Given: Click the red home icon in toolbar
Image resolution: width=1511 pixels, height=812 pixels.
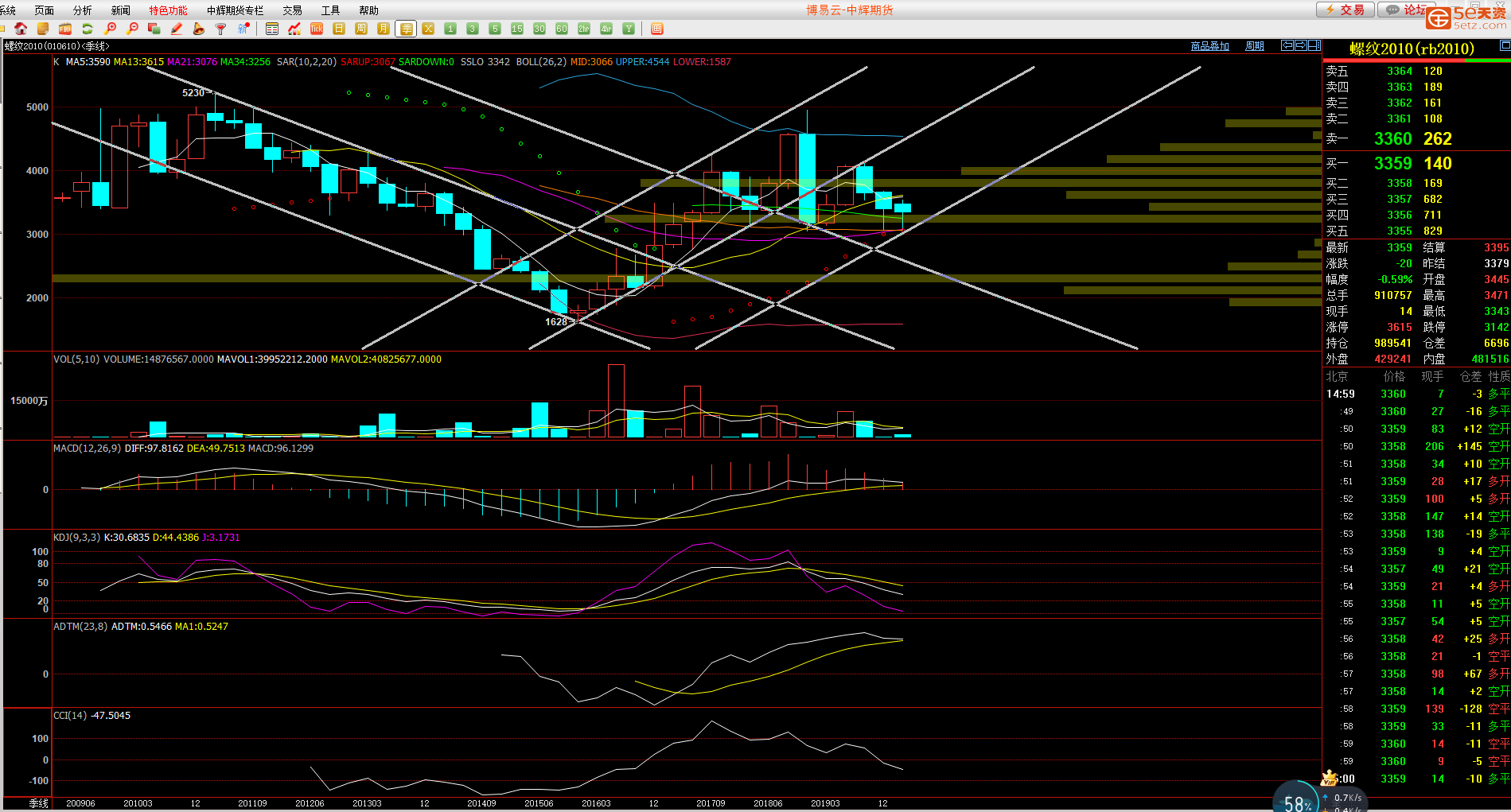Looking at the screenshot, I should [x=21, y=29].
